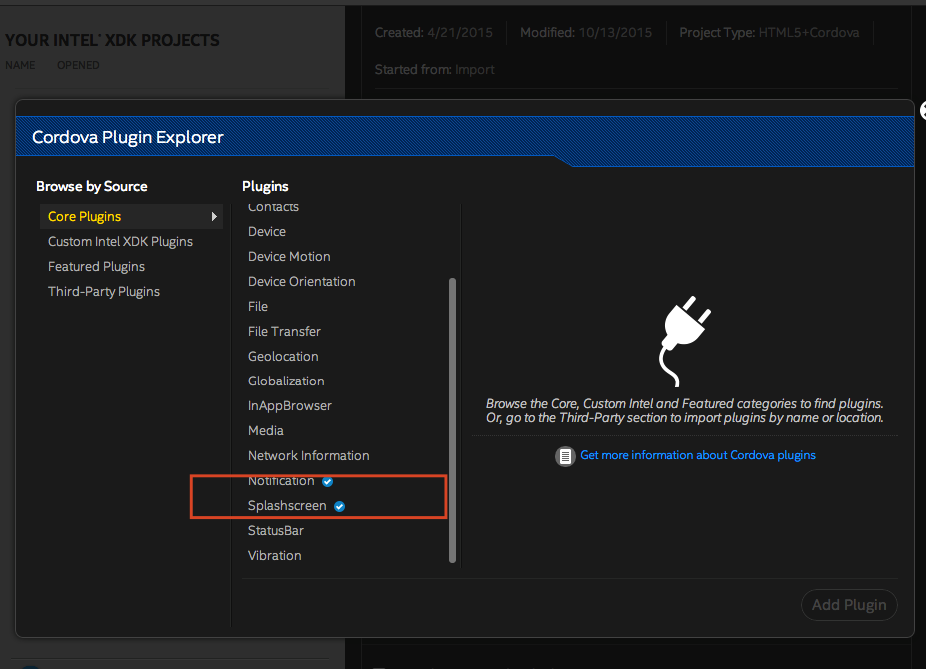Select the Device plugin
The height and width of the screenshot is (669, 926).
click(x=267, y=232)
